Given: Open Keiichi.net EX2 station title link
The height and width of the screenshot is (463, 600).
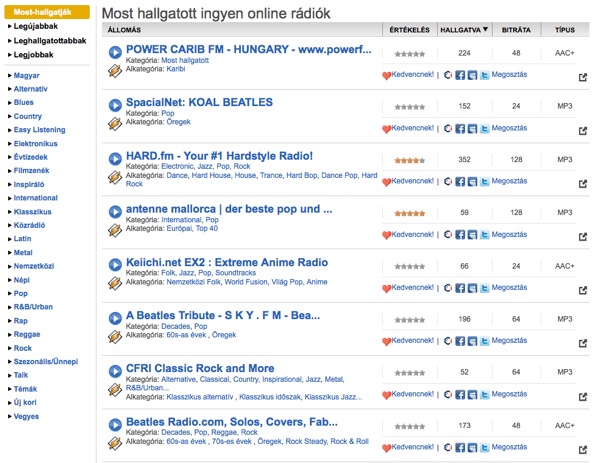Looking at the screenshot, I should [227, 262].
